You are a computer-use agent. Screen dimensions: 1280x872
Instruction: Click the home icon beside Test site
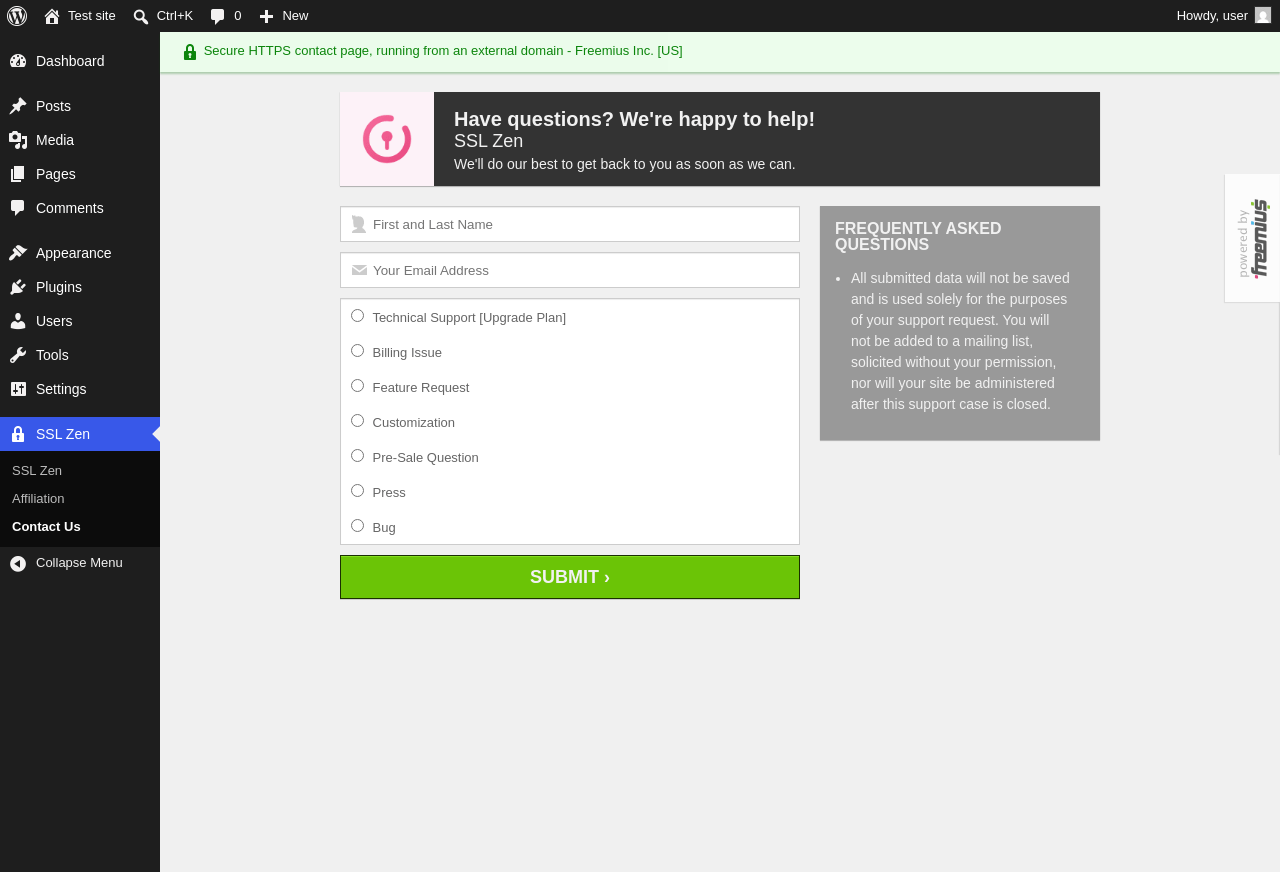point(52,16)
